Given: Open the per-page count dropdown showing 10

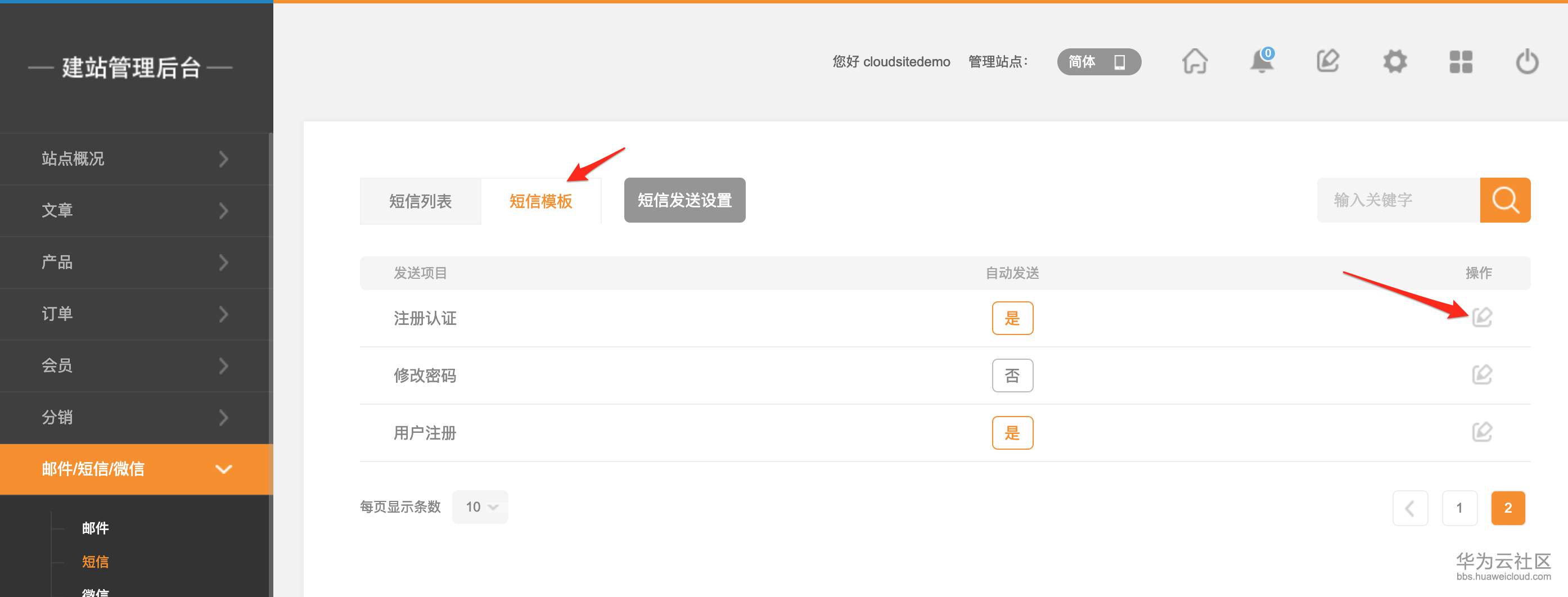Looking at the screenshot, I should point(480,507).
